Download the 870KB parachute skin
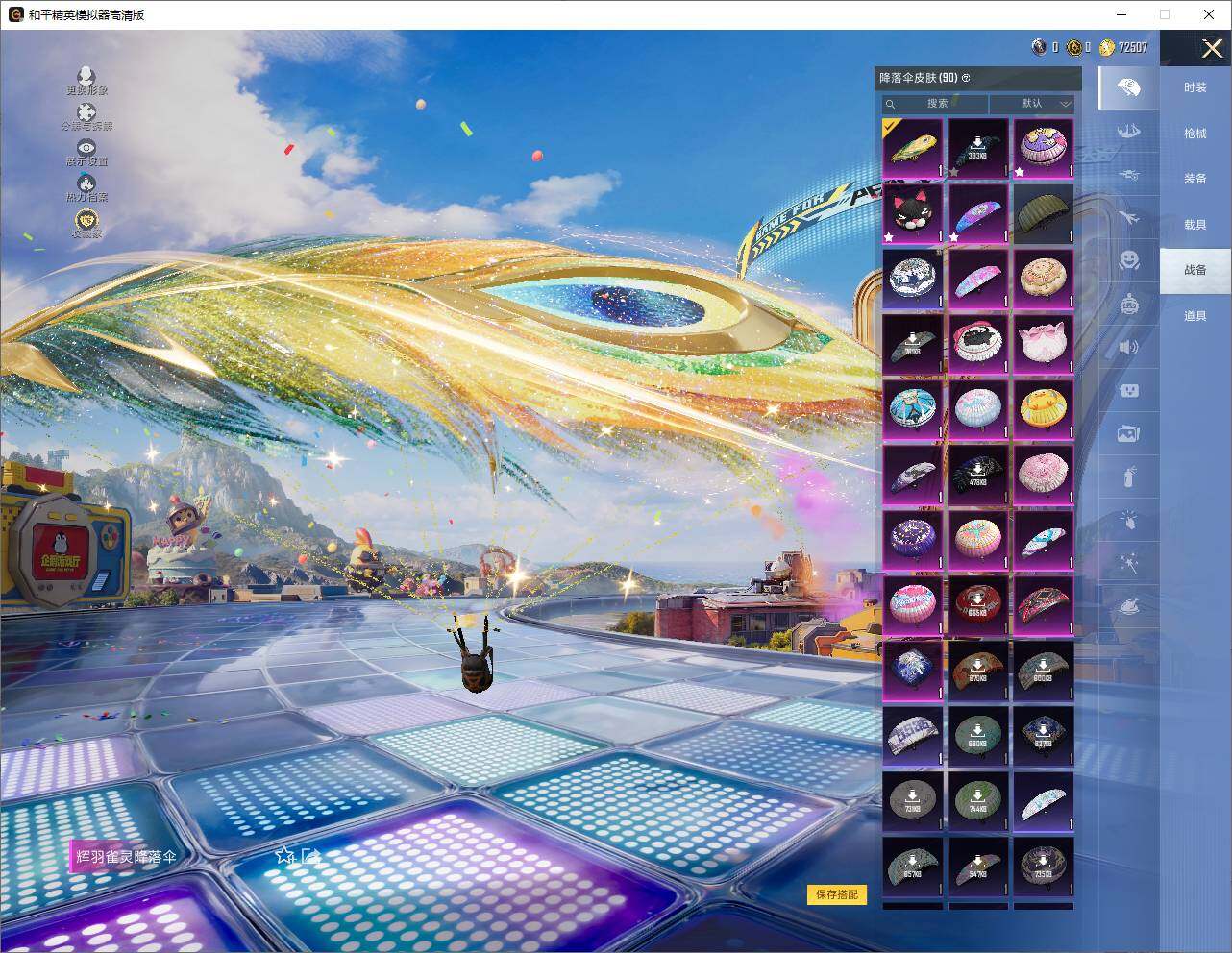The width and height of the screenshot is (1232, 953). (x=978, y=671)
